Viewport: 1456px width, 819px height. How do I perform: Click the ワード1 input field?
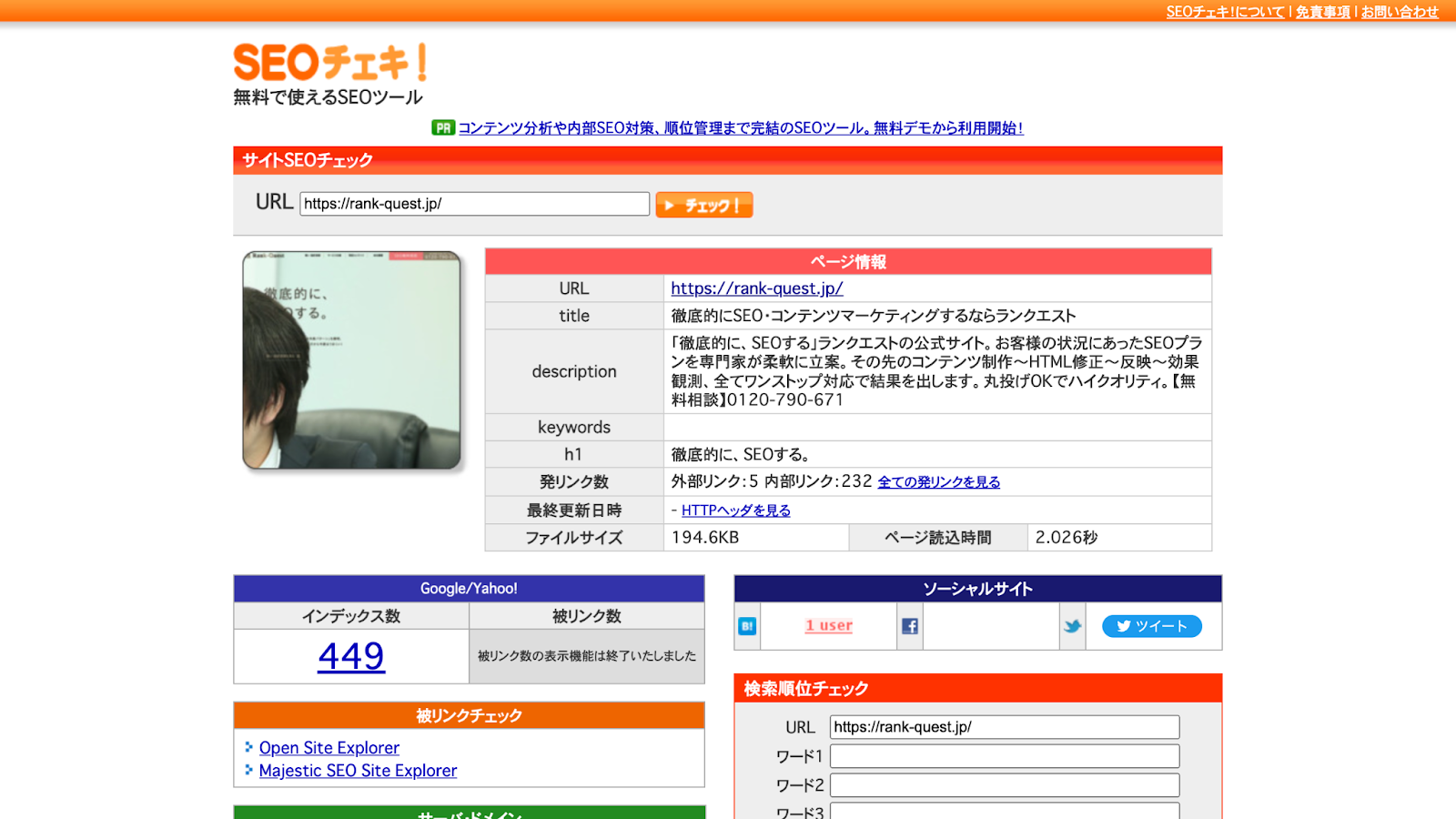coord(1005,756)
